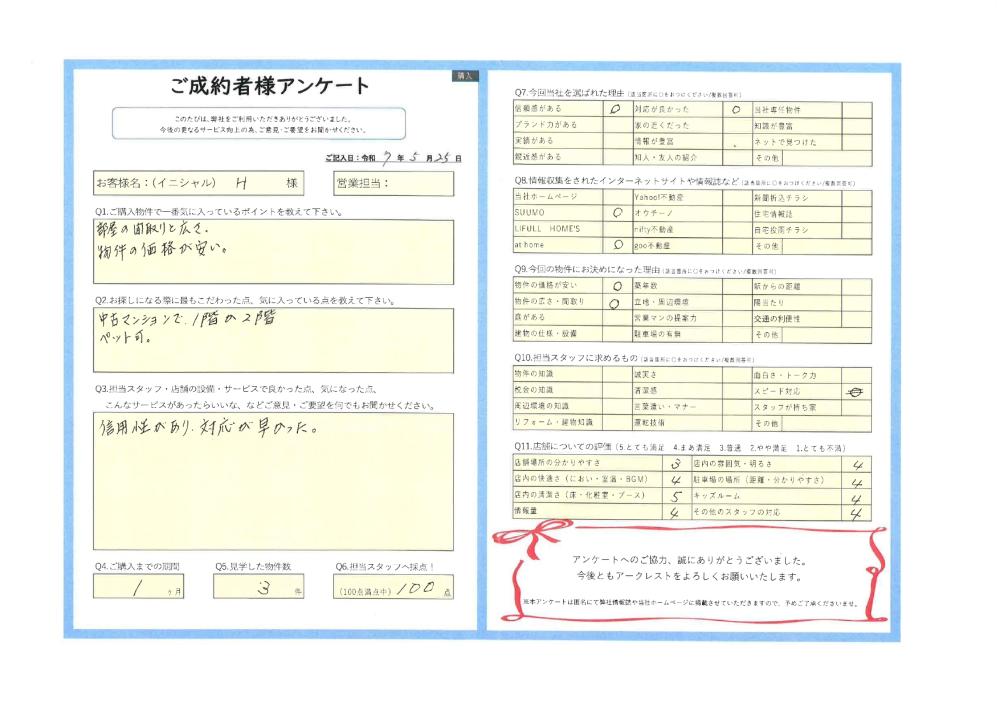
Task: Click the Q7 その他 free-text cell
Action: point(827,157)
